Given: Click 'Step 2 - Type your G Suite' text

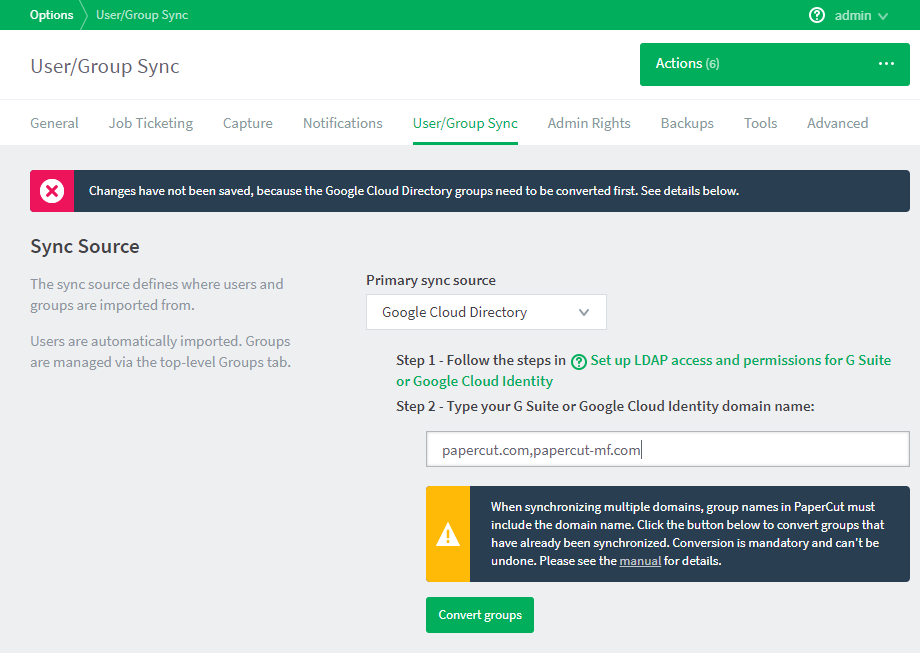Looking at the screenshot, I should click(x=605, y=406).
